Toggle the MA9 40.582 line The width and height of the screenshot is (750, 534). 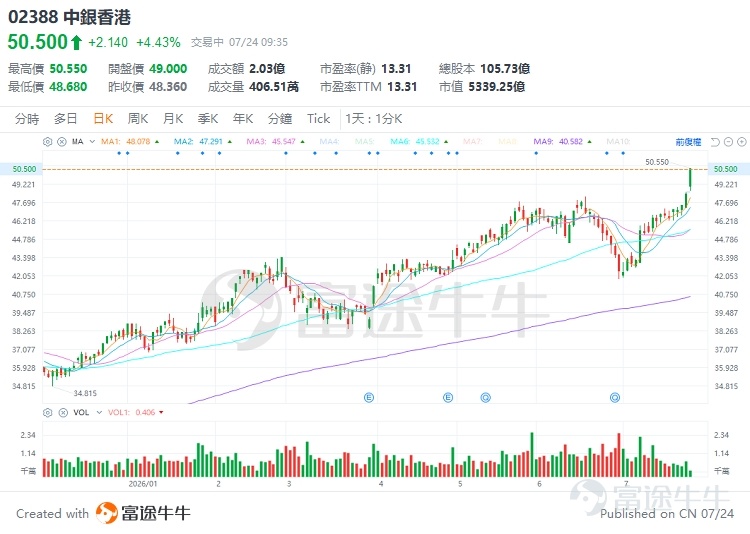(558, 142)
